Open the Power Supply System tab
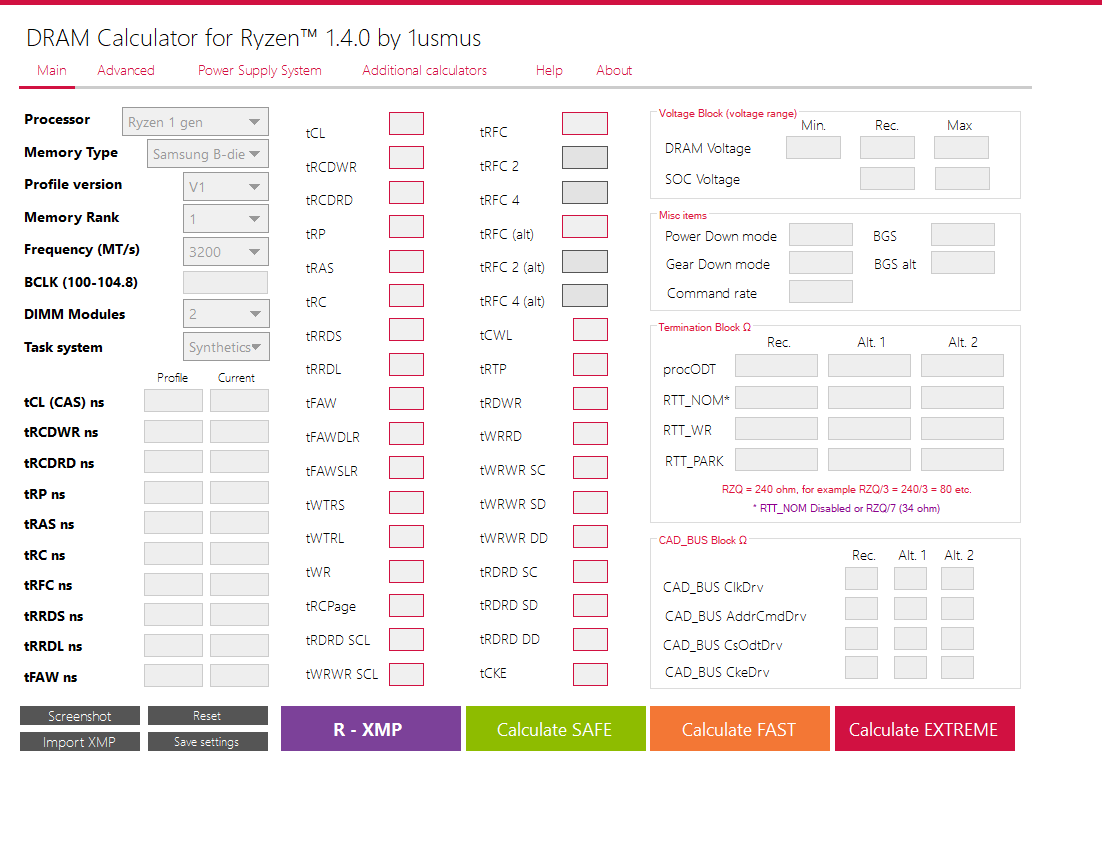The height and width of the screenshot is (841, 1102). [x=259, y=70]
